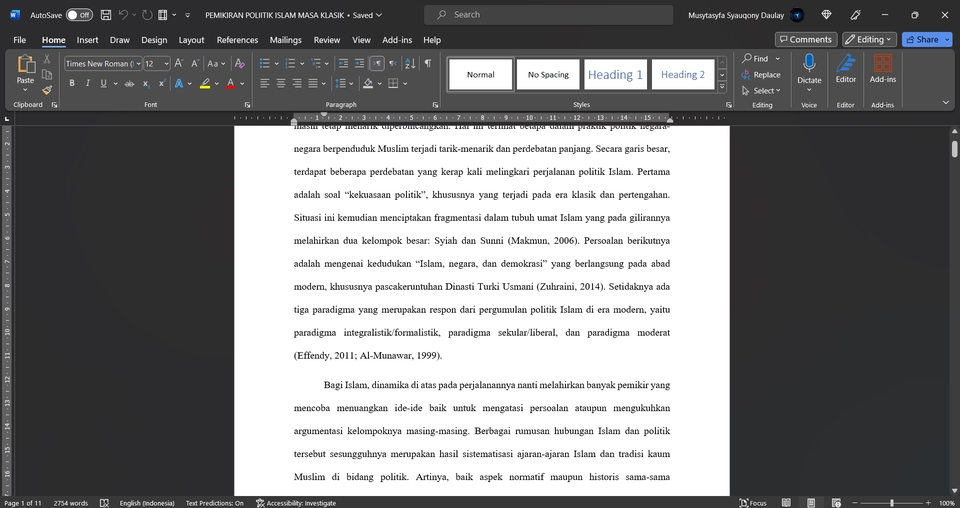The width and height of the screenshot is (960, 508).
Task: Expand the bullets list dropdown
Action: click(277, 63)
